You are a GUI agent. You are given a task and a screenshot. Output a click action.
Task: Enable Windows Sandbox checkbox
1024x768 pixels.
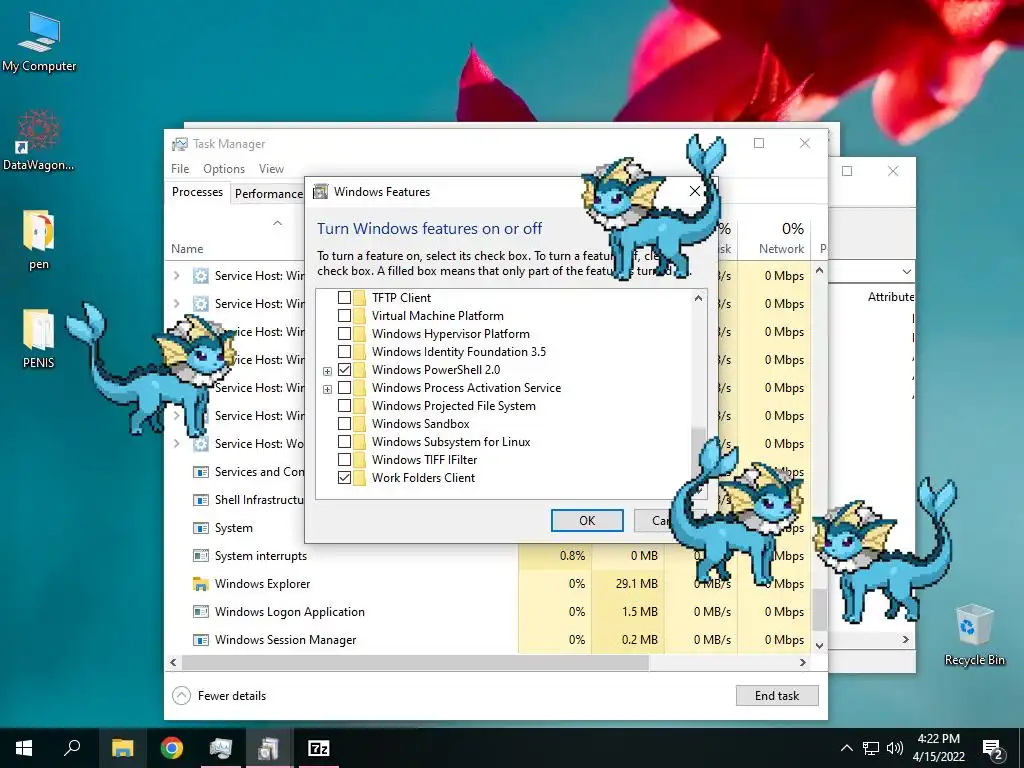point(344,424)
